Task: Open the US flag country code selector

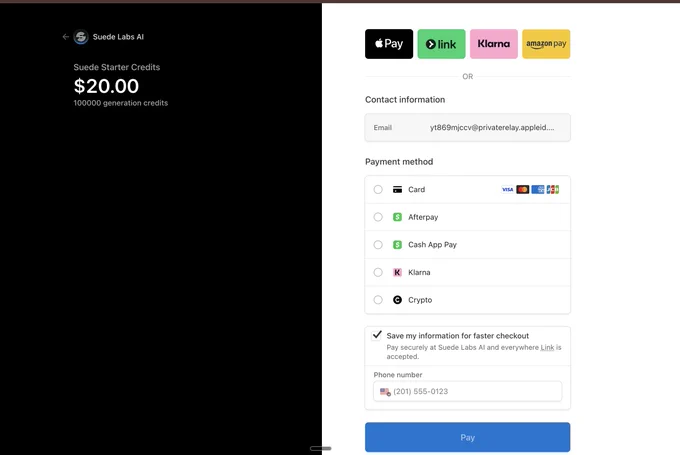Action: [x=385, y=392]
